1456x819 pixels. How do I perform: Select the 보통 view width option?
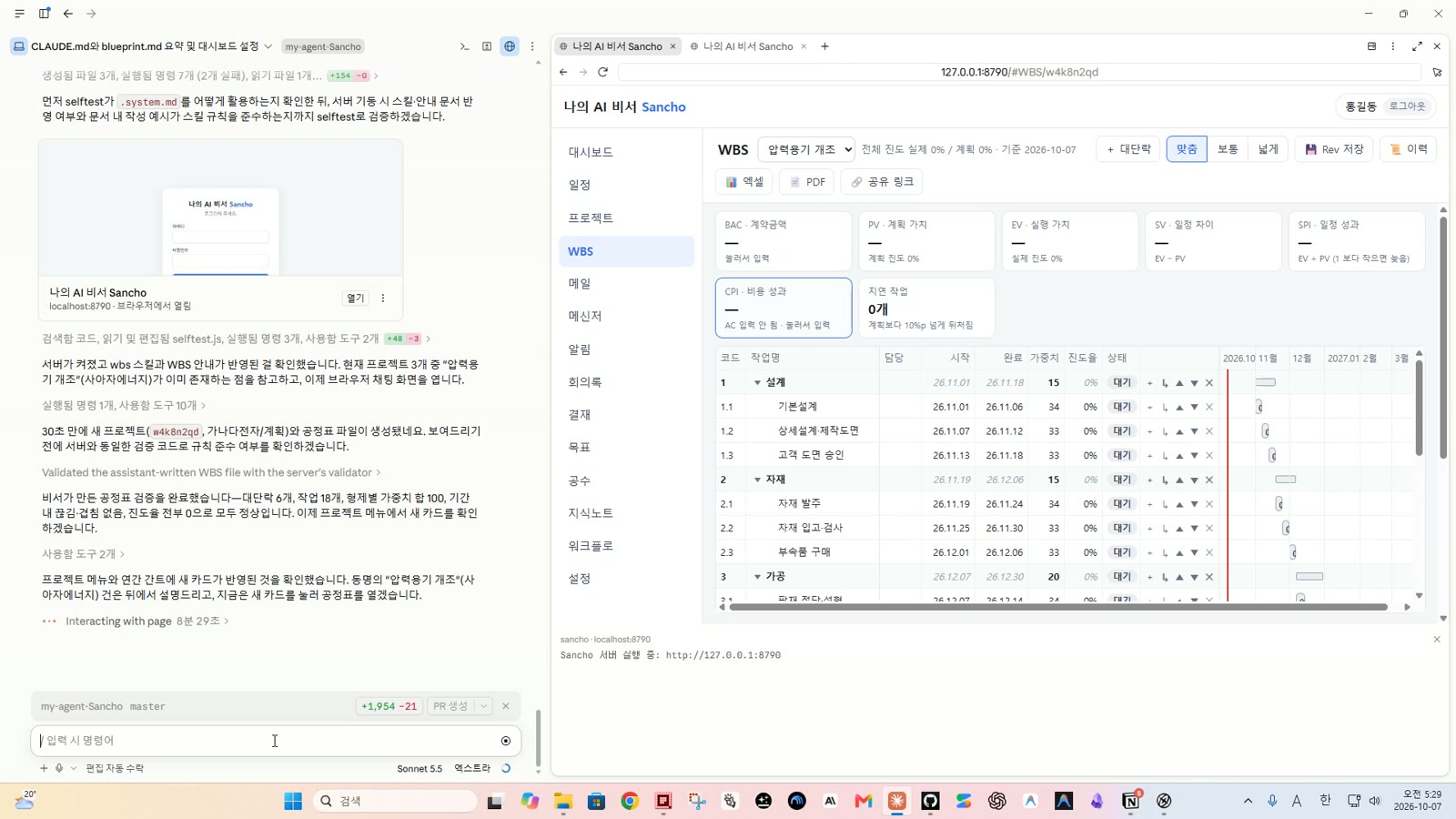[1228, 149]
